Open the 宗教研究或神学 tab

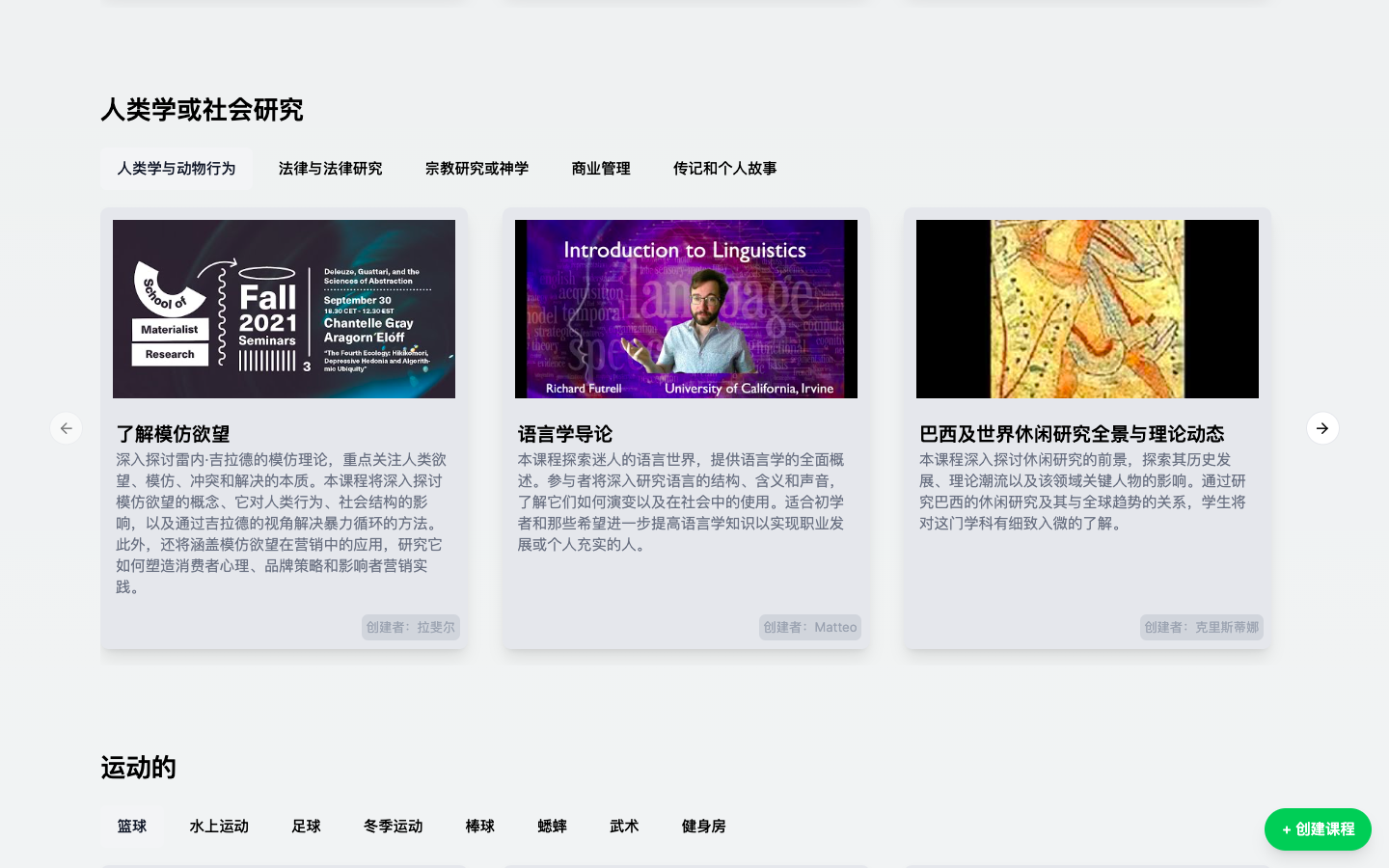pyautogui.click(x=477, y=169)
